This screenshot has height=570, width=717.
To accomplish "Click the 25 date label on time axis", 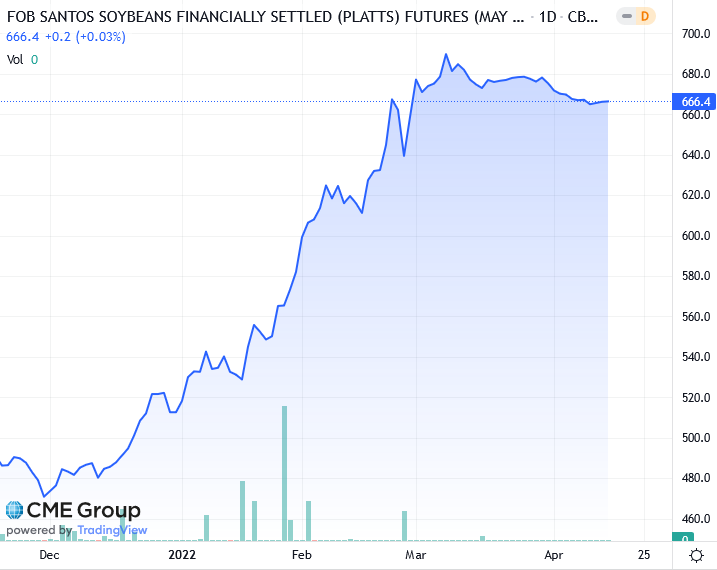I will (643, 554).
